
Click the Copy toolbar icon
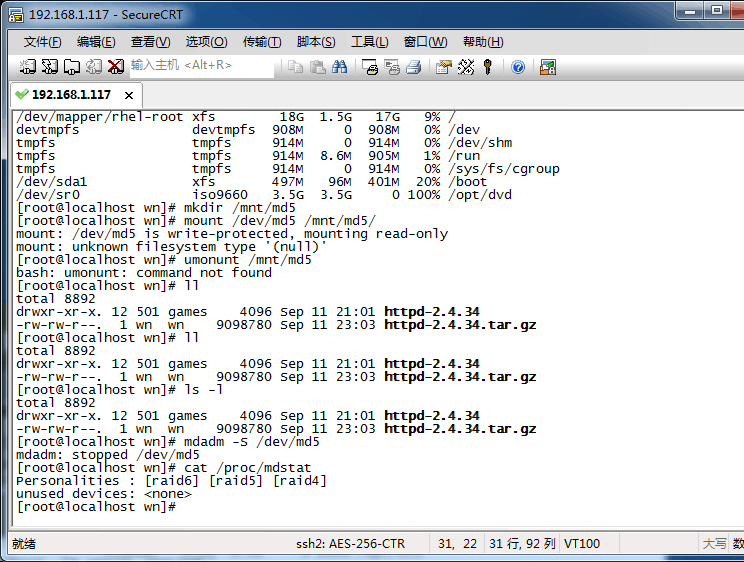tap(296, 67)
